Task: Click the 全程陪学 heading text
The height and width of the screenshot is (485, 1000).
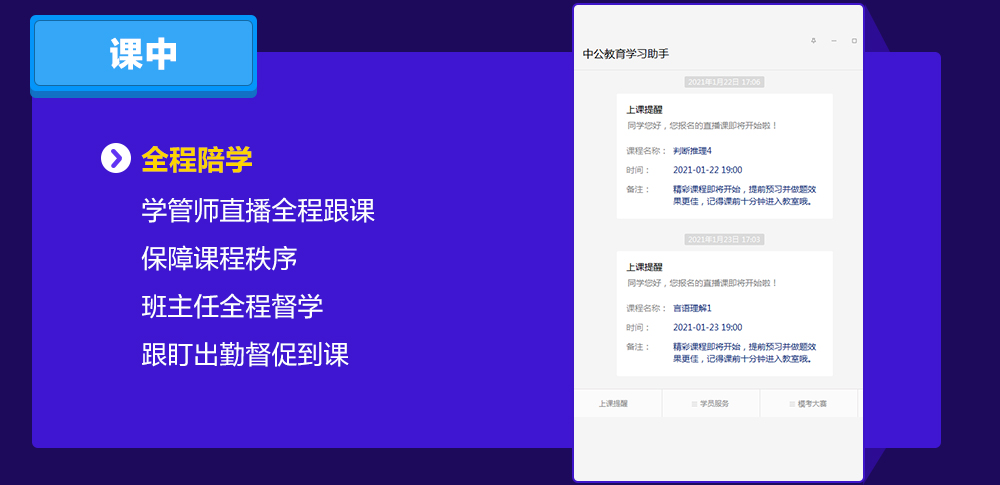Action: pos(197,159)
